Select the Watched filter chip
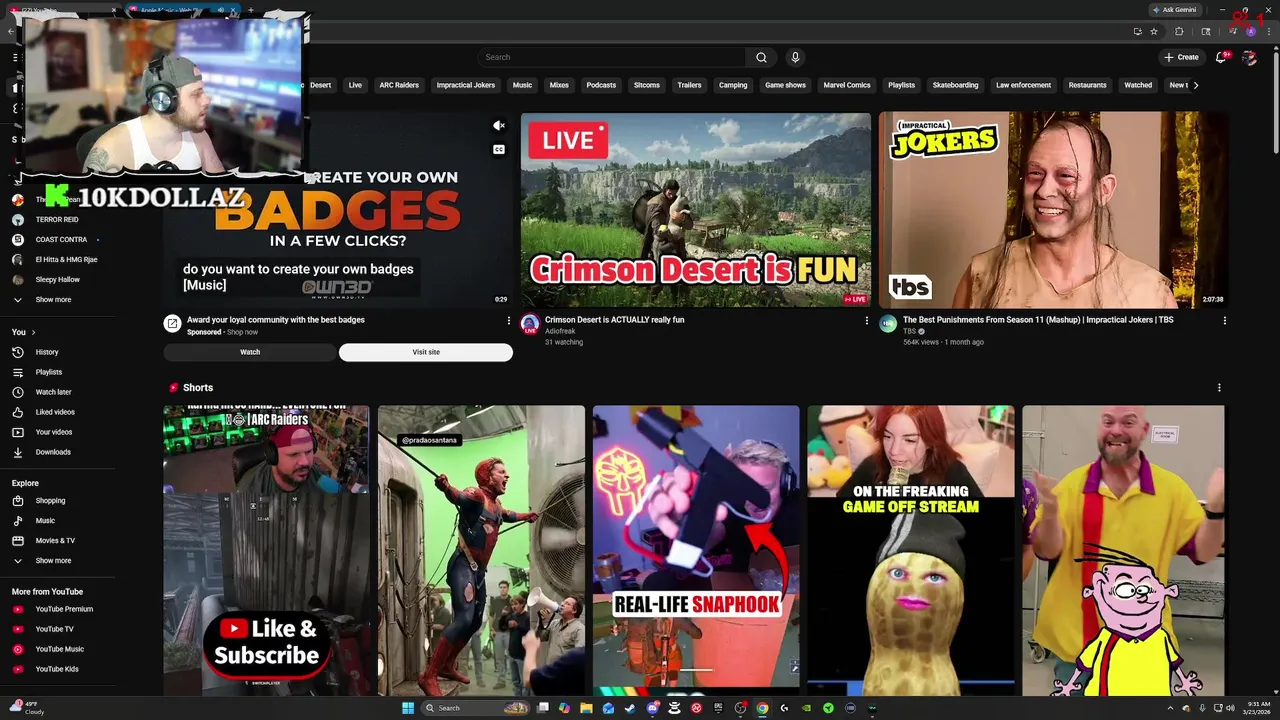 (1138, 85)
